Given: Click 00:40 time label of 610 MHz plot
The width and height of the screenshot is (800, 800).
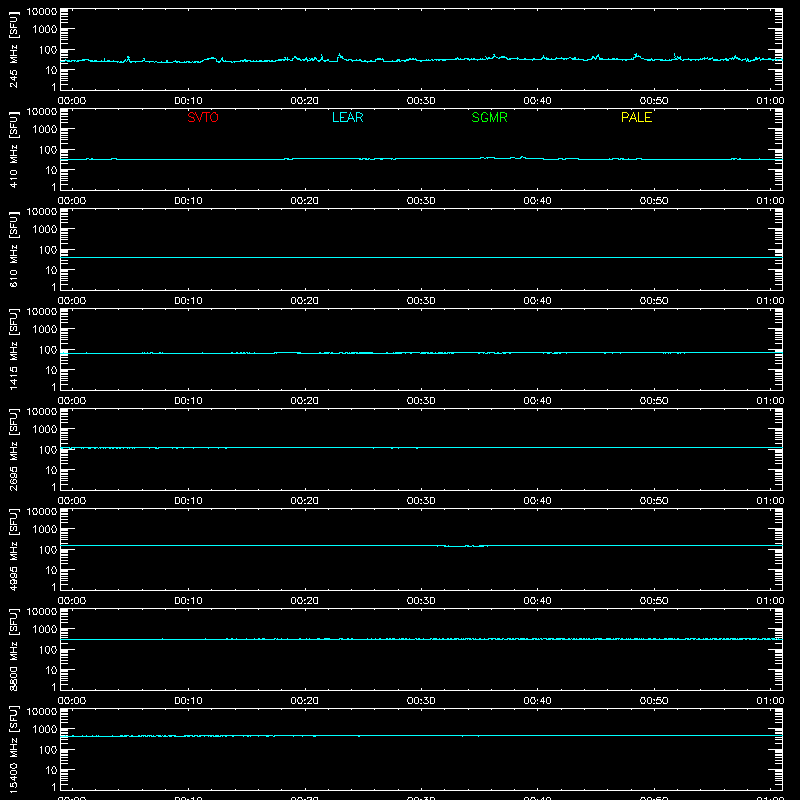Looking at the screenshot, I should coord(537,301).
